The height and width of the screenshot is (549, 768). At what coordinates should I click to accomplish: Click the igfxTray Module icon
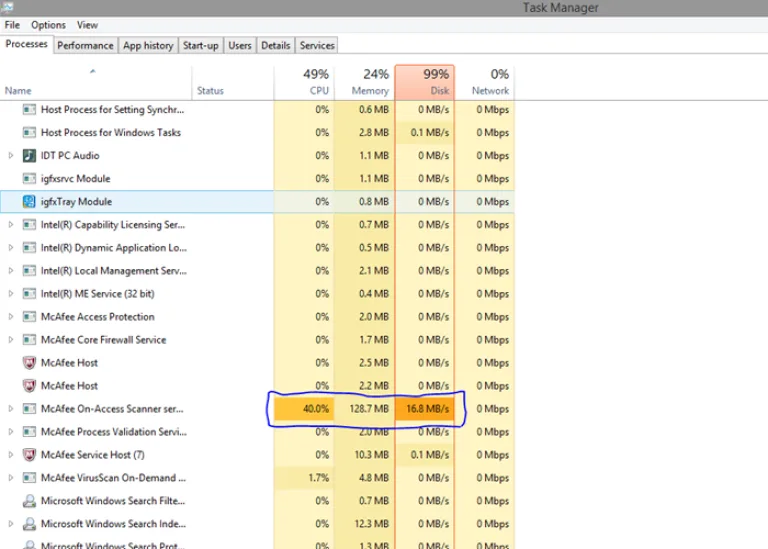point(29,202)
